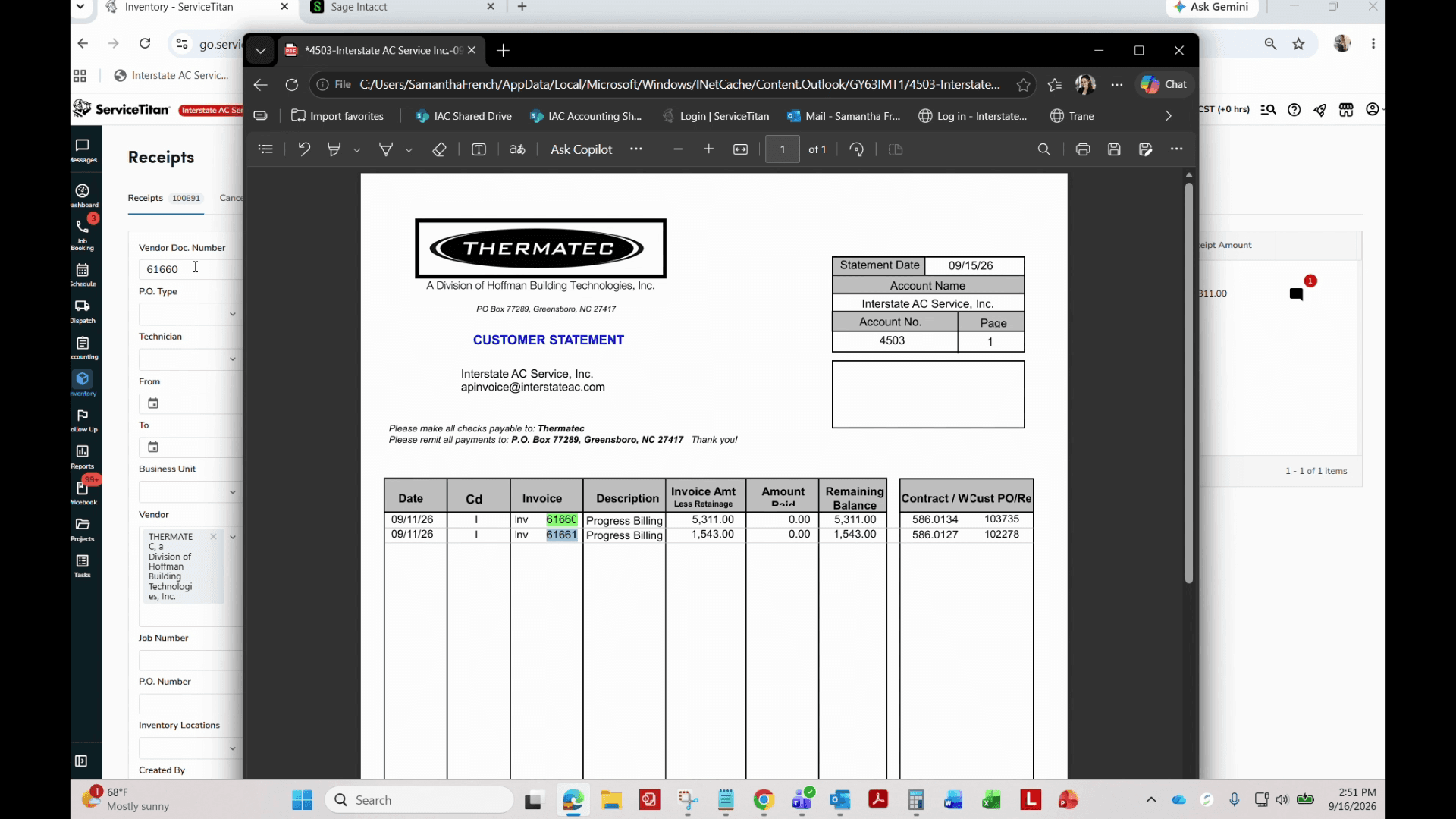Select the Receipts tab
The image size is (1456, 819).
(165, 198)
